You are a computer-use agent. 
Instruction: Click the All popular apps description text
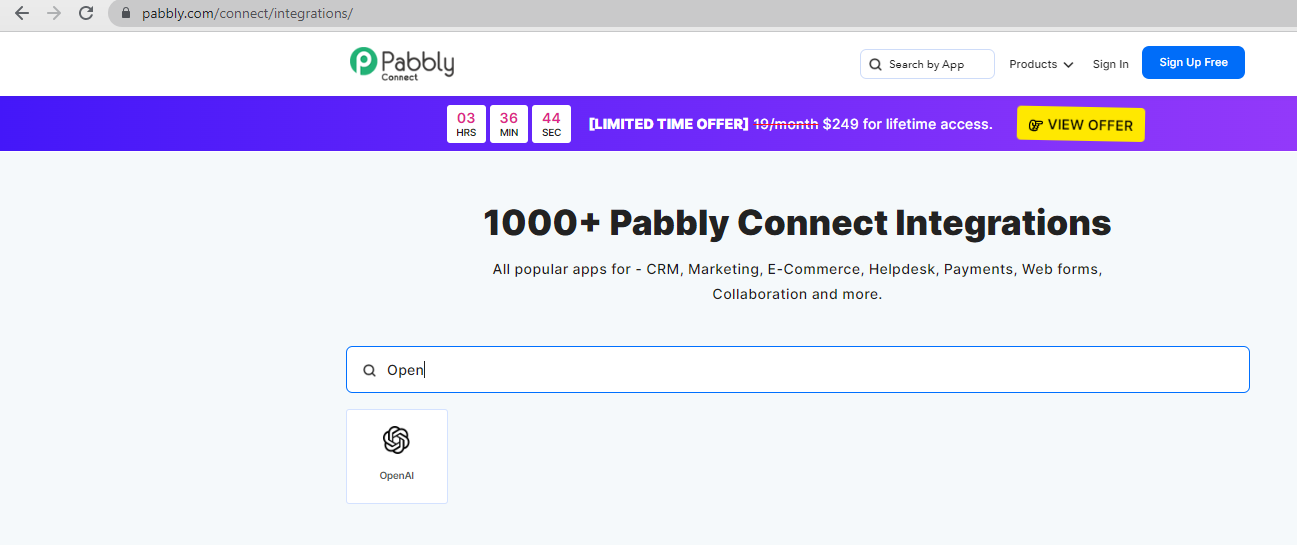[x=797, y=282]
